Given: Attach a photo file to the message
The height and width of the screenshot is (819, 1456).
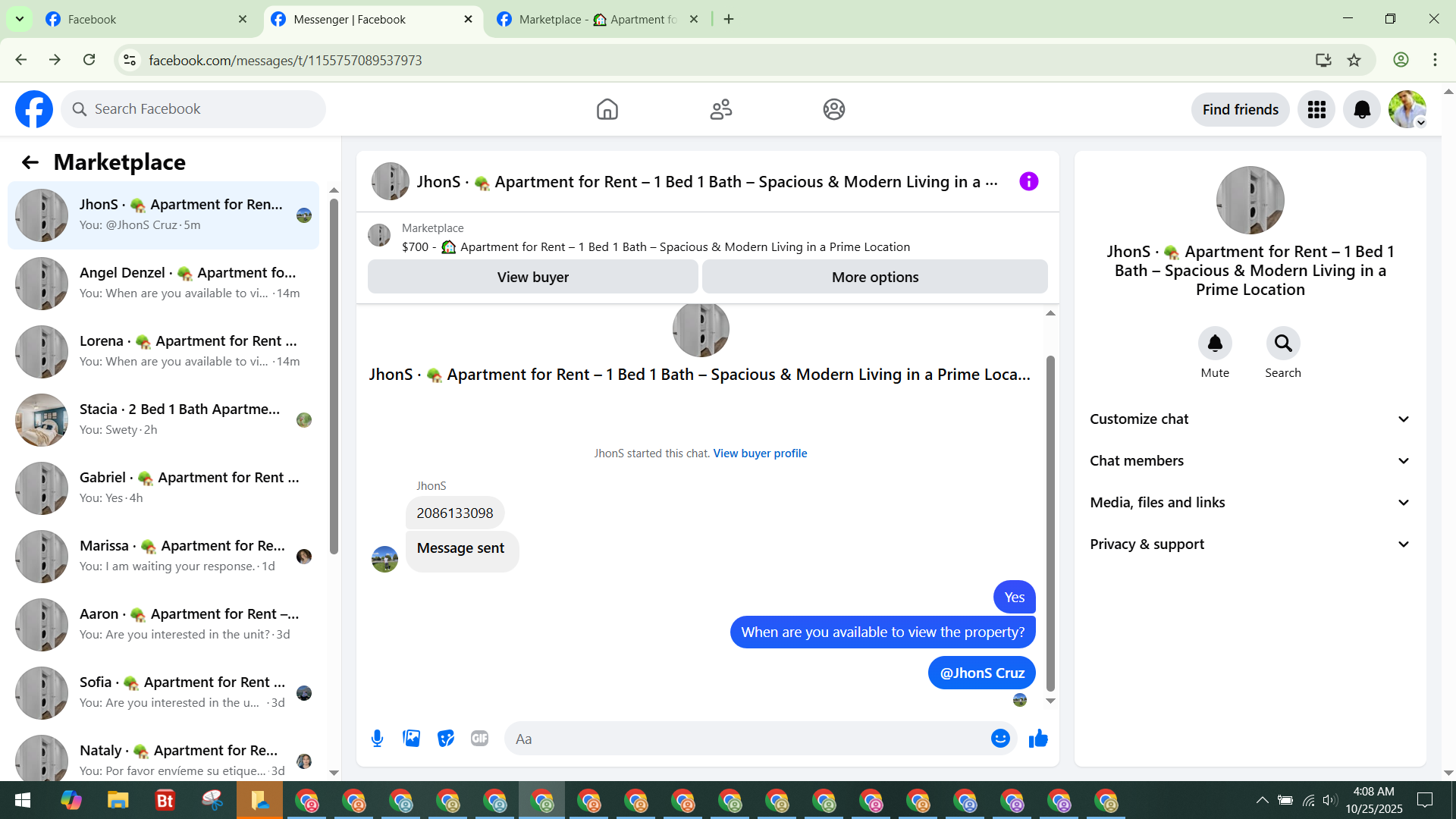Looking at the screenshot, I should [x=411, y=739].
